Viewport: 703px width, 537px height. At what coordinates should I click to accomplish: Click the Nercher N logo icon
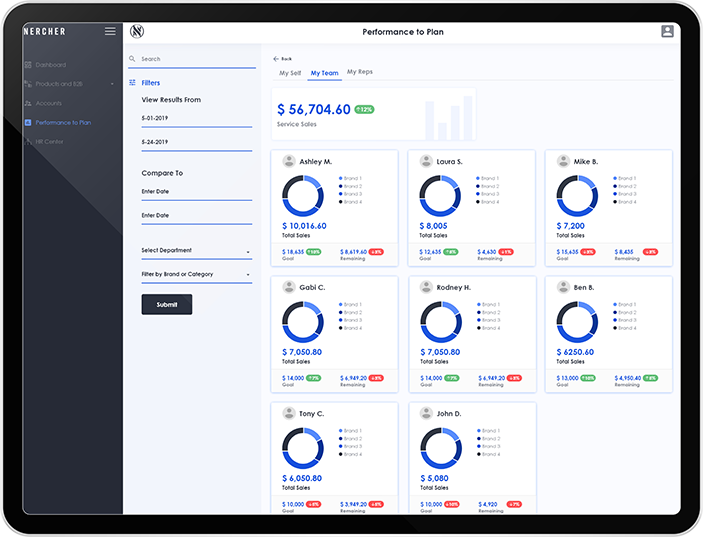137,32
